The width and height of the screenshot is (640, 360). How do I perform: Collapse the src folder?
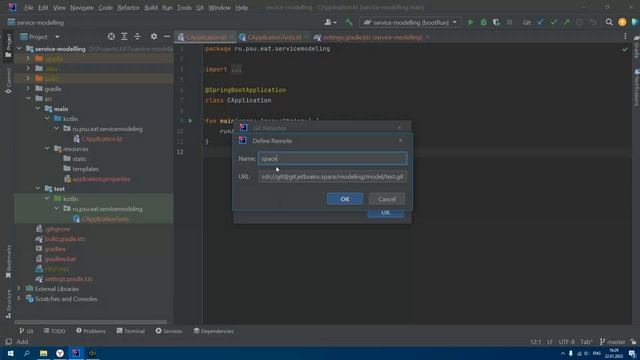click(29, 99)
